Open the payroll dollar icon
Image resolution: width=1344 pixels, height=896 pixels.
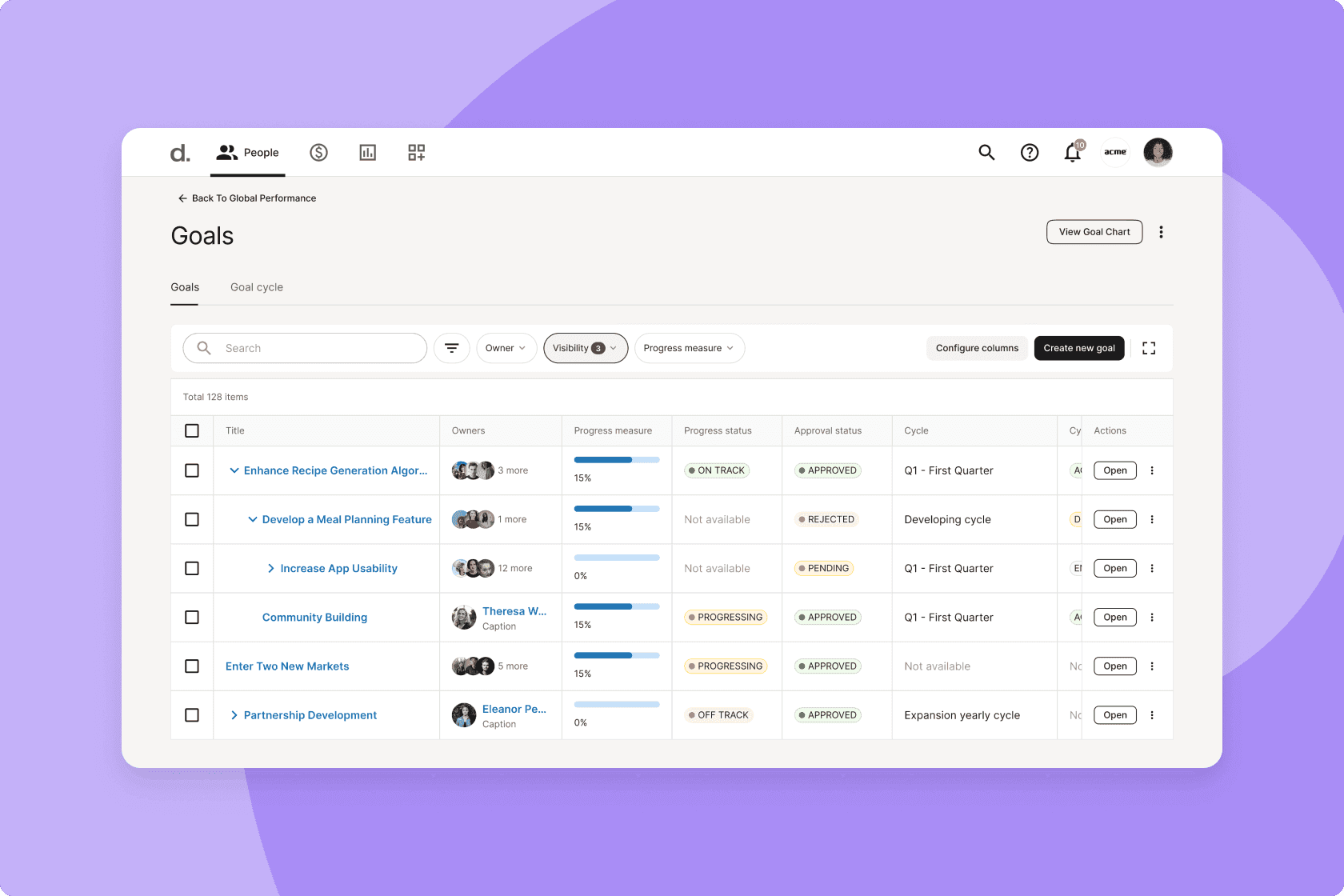pos(318,152)
